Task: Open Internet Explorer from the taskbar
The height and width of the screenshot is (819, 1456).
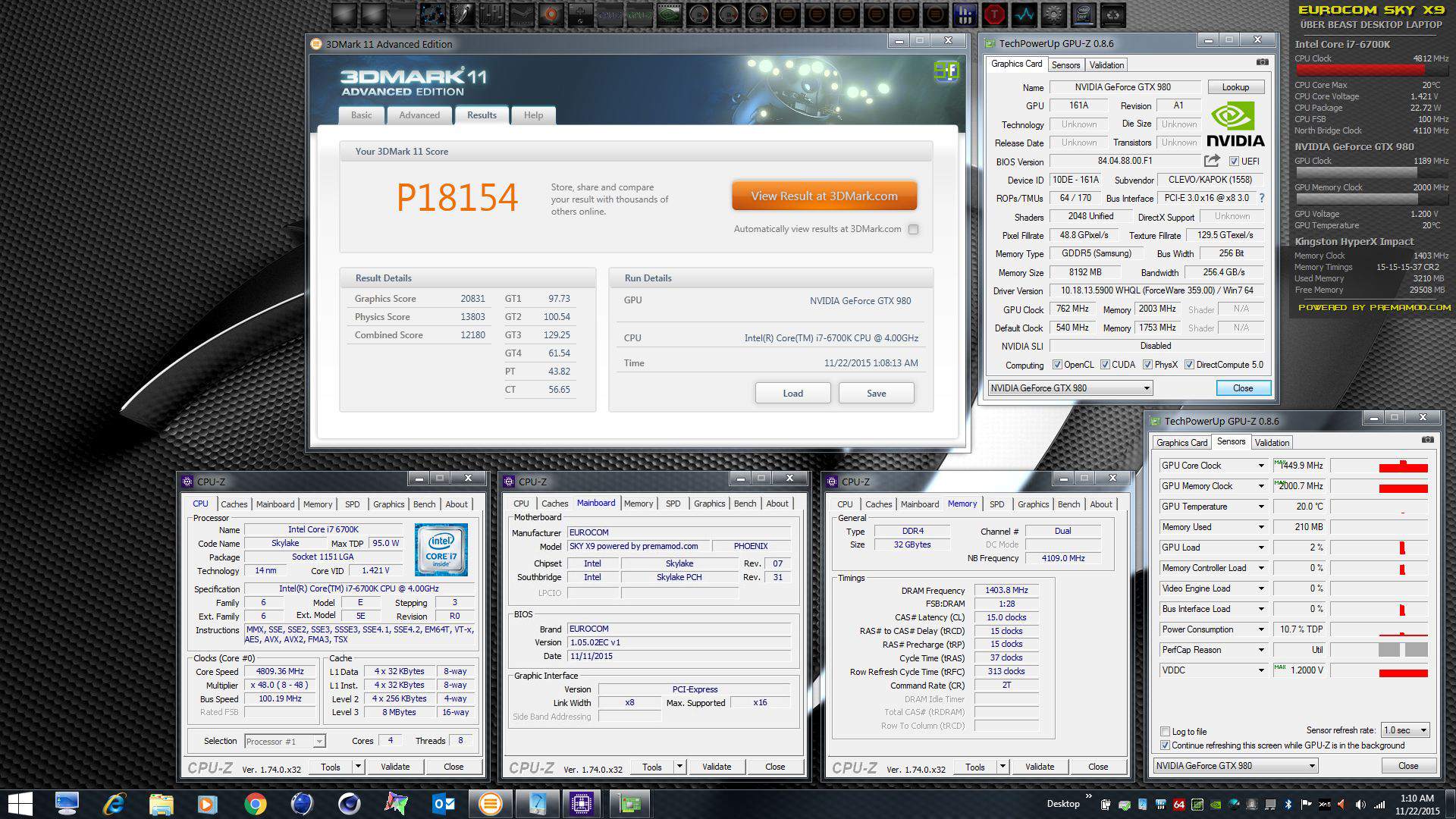Action: tap(115, 804)
